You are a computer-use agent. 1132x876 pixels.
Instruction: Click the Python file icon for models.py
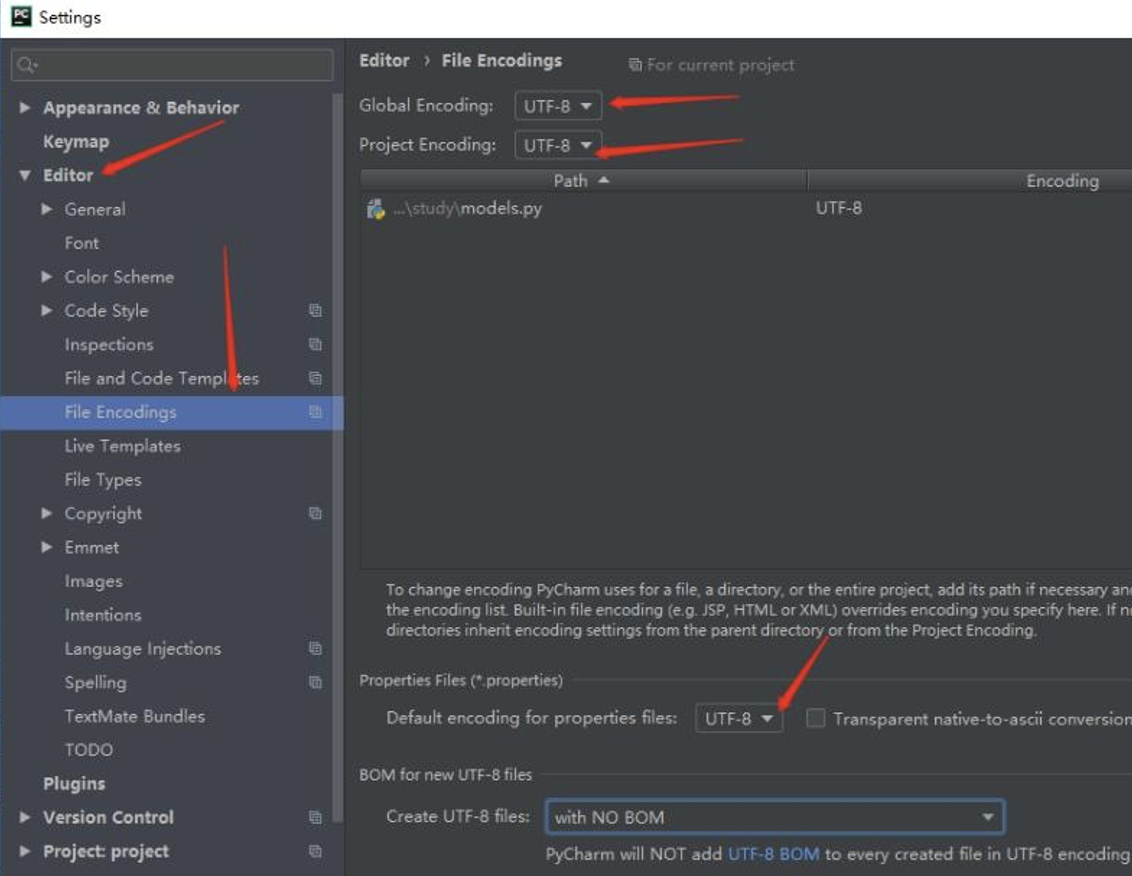(x=375, y=209)
